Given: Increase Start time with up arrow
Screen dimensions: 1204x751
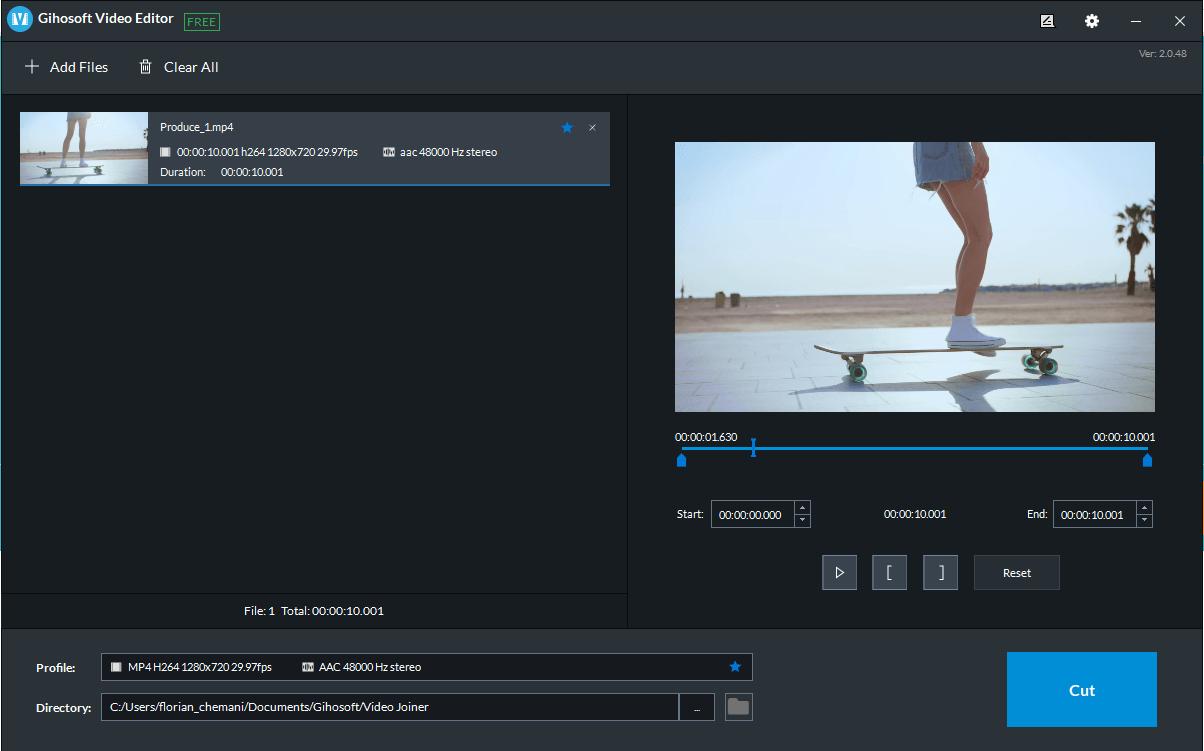Looking at the screenshot, I should tap(802, 508).
